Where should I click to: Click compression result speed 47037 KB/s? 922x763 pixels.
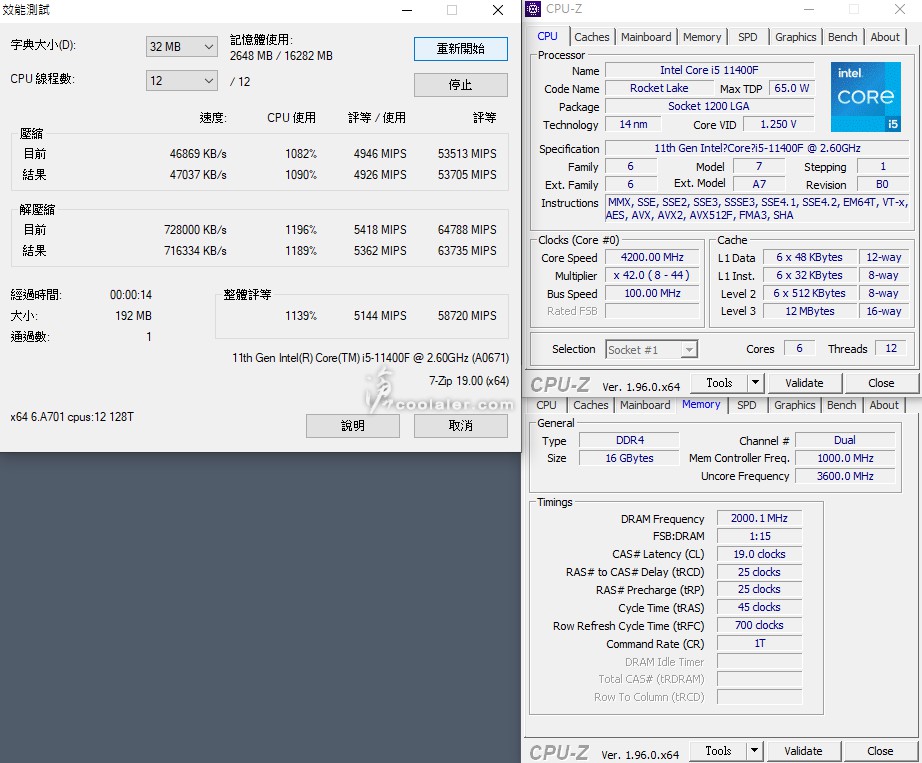198,175
